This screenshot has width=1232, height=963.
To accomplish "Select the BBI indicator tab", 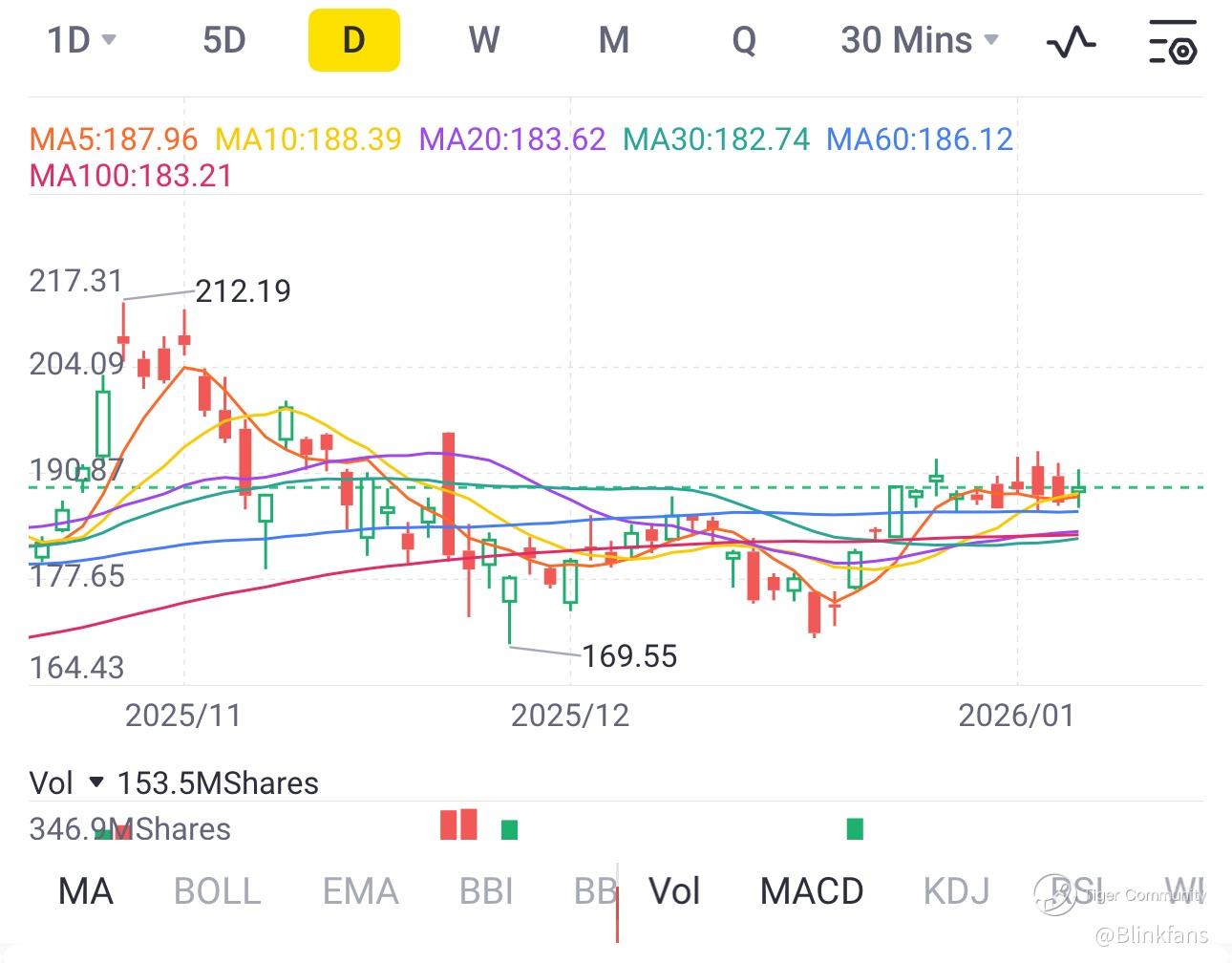I will tap(486, 891).
